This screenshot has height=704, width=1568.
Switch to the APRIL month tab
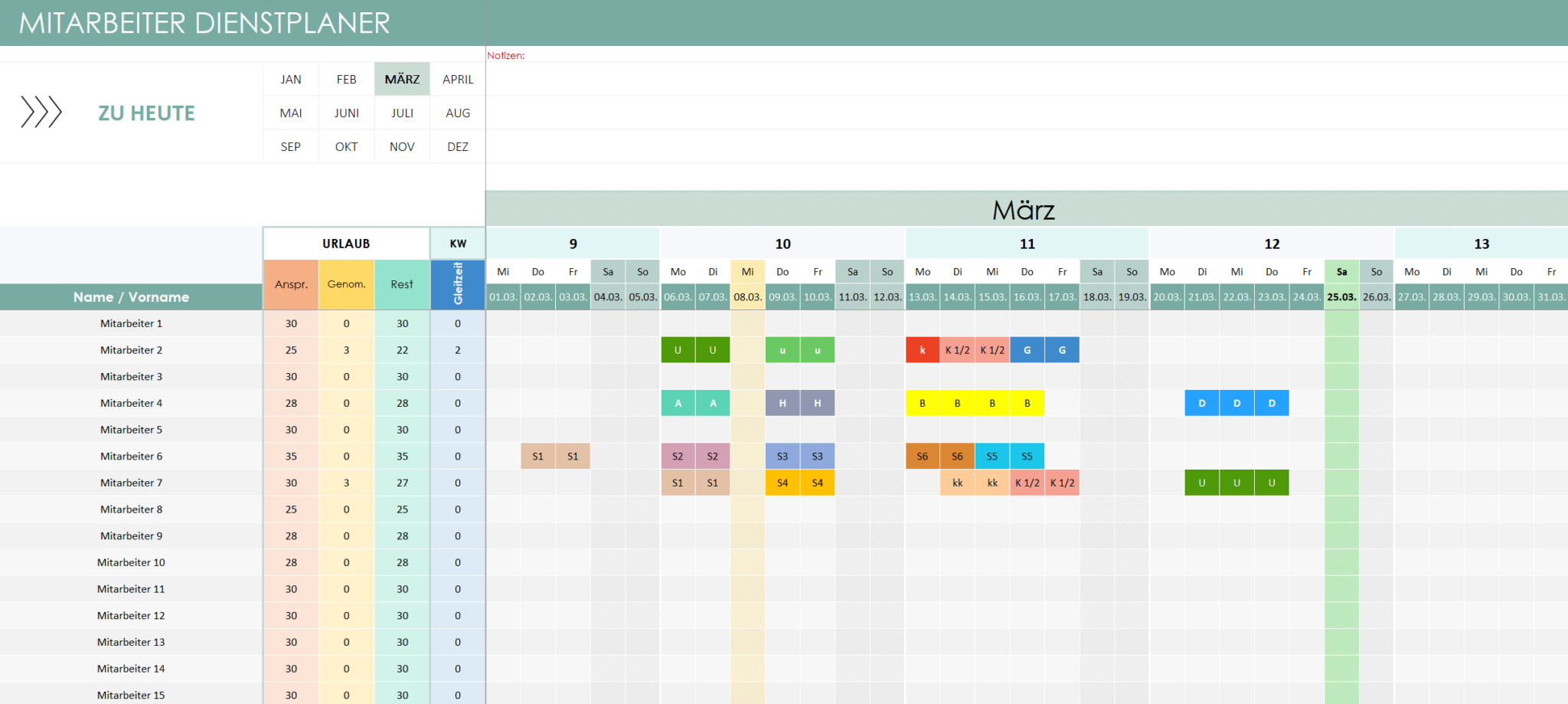click(x=457, y=78)
